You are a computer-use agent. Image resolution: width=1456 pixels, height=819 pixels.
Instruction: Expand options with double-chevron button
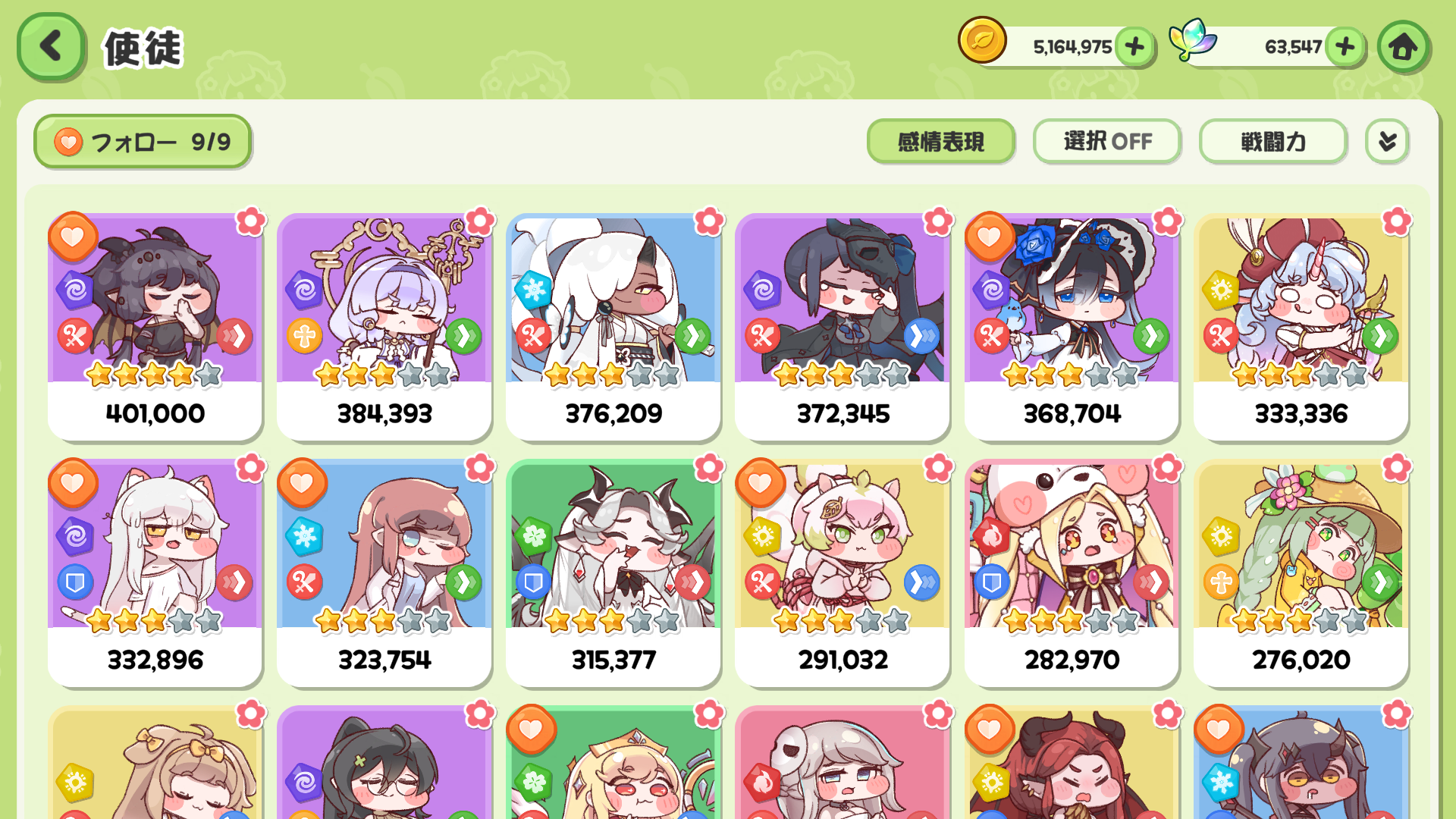pos(1387,142)
